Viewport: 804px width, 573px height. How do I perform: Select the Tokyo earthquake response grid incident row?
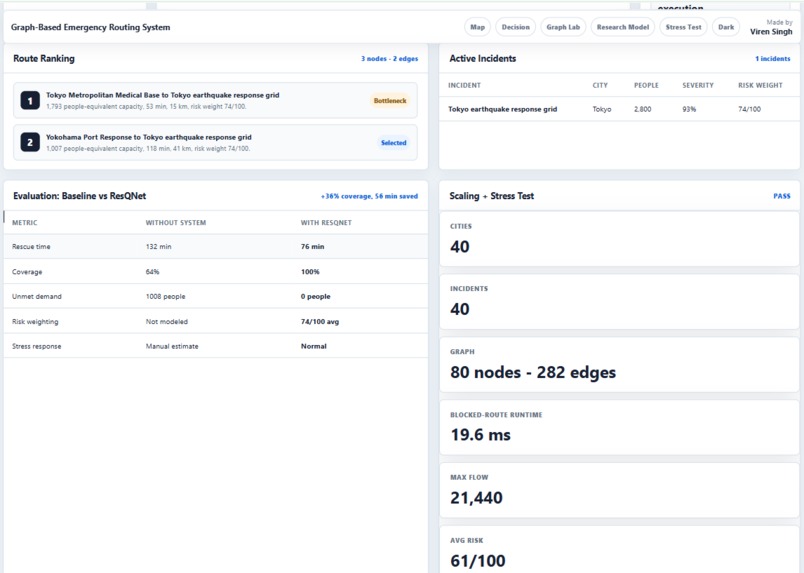pyautogui.click(x=619, y=109)
